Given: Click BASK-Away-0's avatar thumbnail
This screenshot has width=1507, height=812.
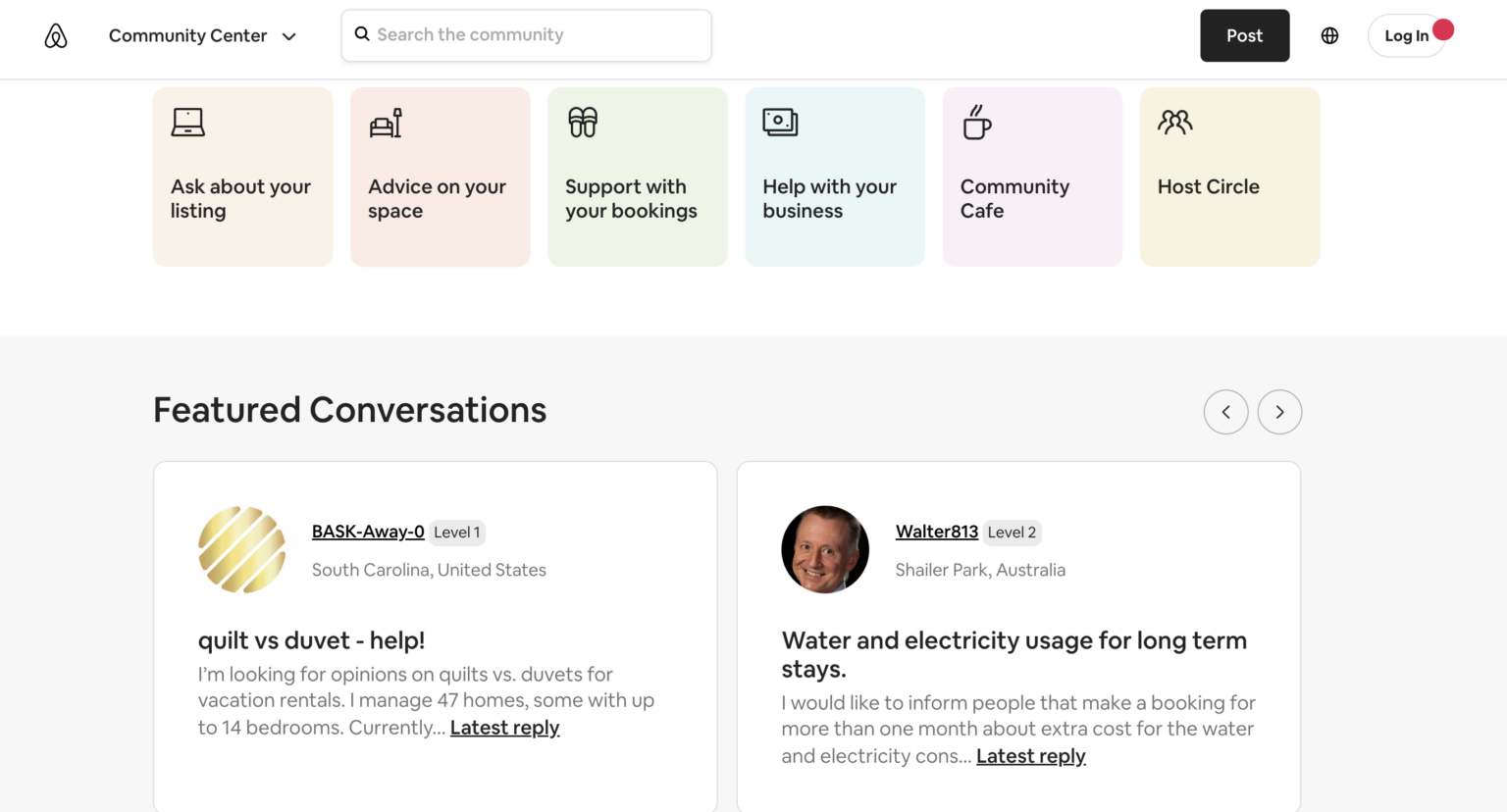Looking at the screenshot, I should click(x=241, y=549).
